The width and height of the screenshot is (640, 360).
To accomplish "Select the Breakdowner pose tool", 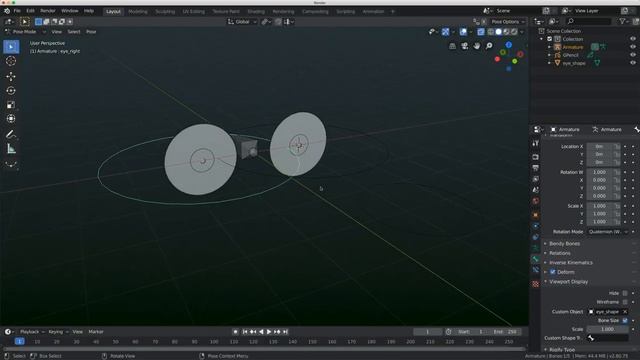I will point(11,164).
